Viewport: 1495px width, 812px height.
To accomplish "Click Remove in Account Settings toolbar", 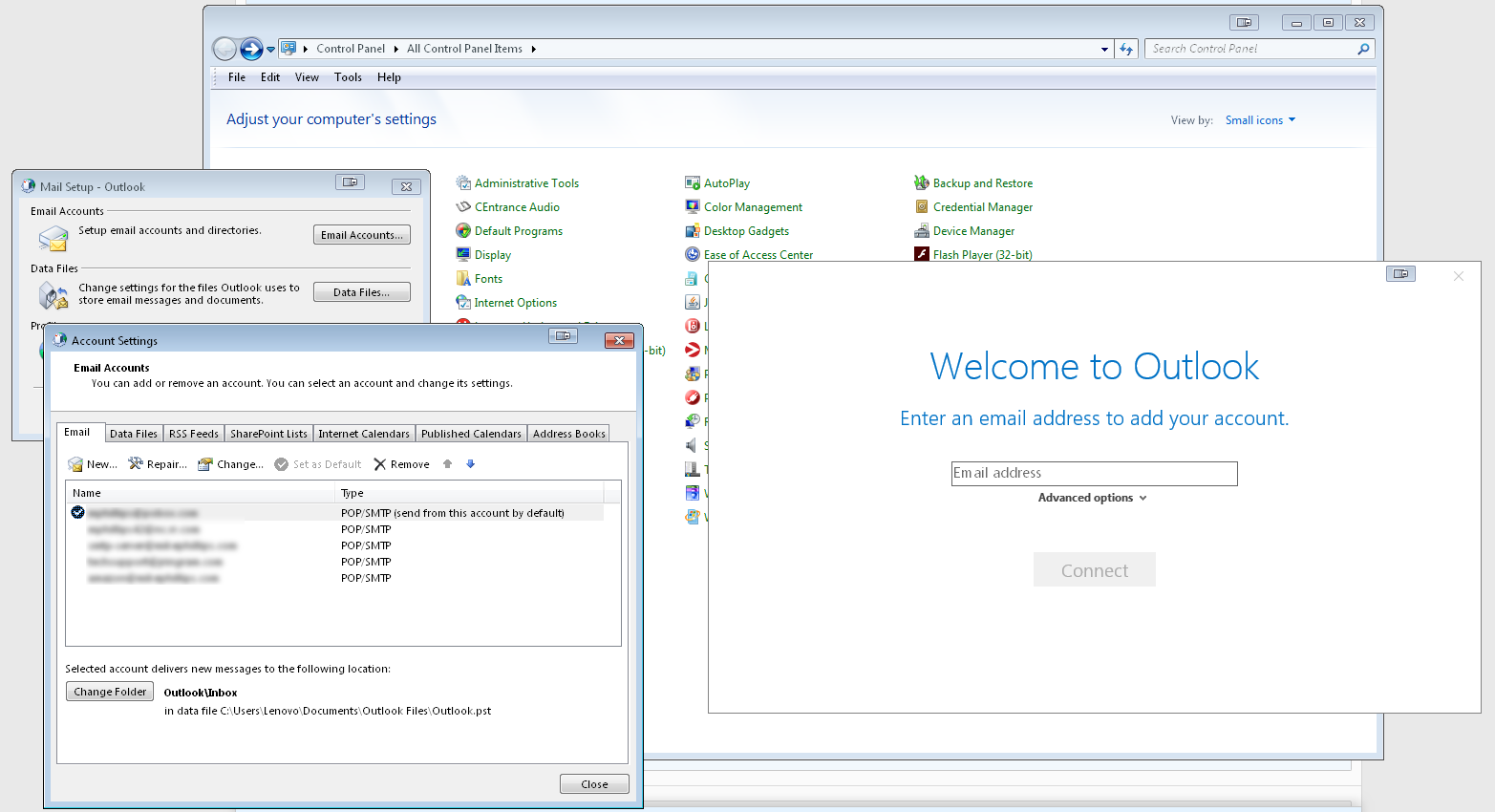I will point(401,464).
